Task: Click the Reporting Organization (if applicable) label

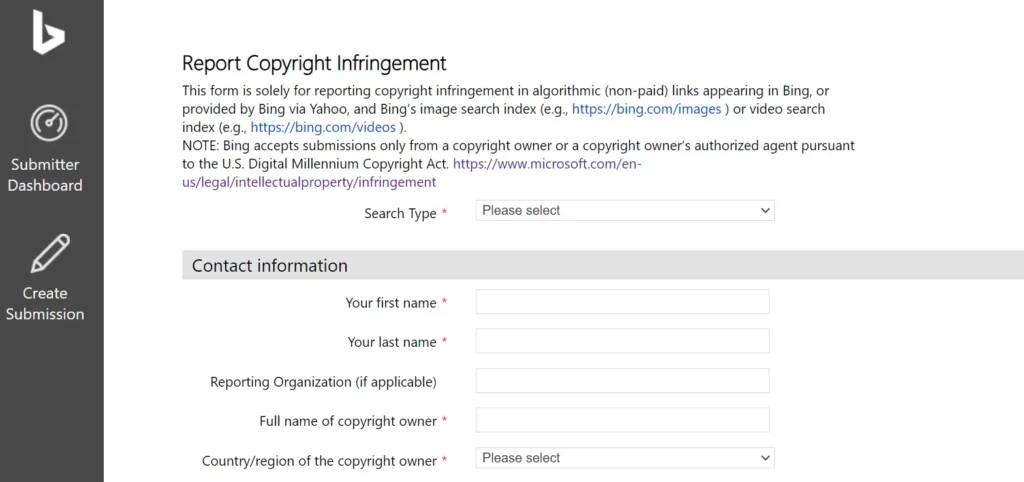Action: 323,382
